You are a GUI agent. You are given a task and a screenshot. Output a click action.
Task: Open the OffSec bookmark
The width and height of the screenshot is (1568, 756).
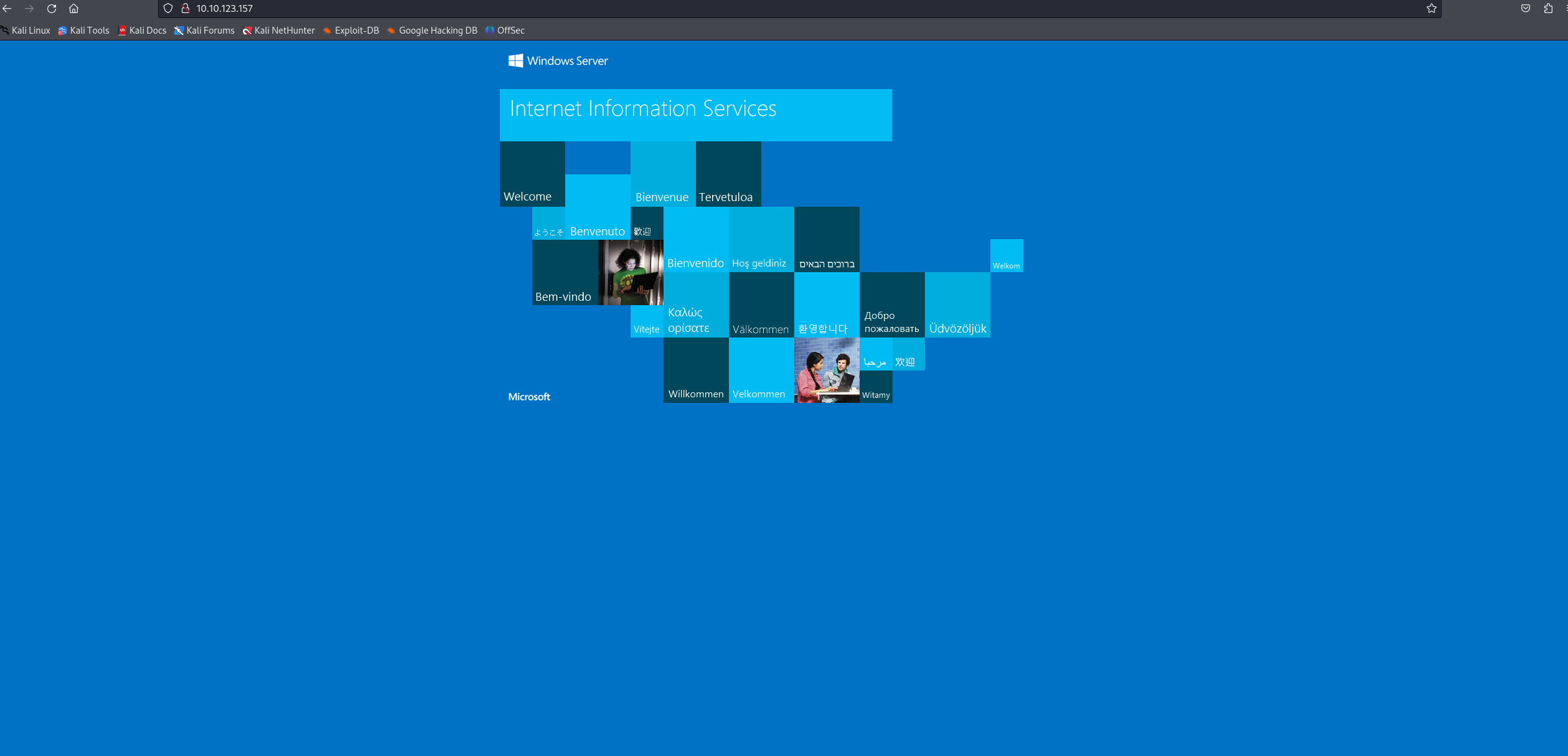coord(505,31)
